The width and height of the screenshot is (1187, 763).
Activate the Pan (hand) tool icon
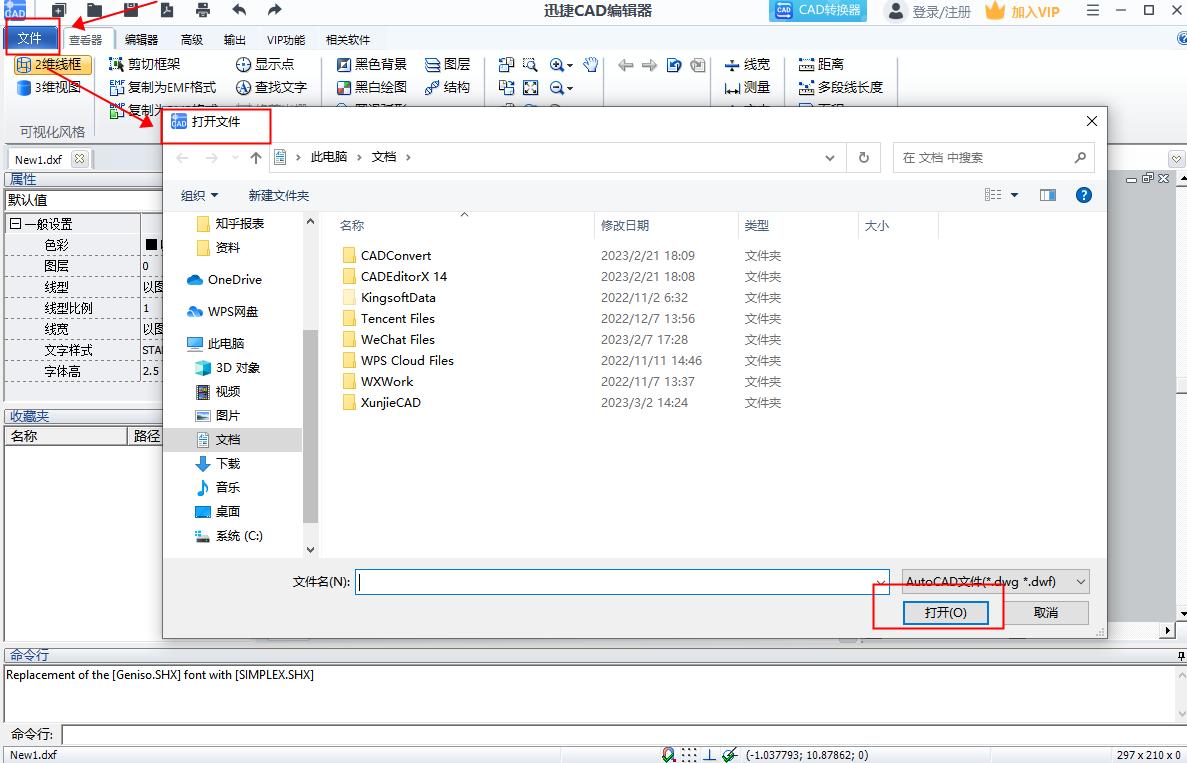pyautogui.click(x=589, y=65)
